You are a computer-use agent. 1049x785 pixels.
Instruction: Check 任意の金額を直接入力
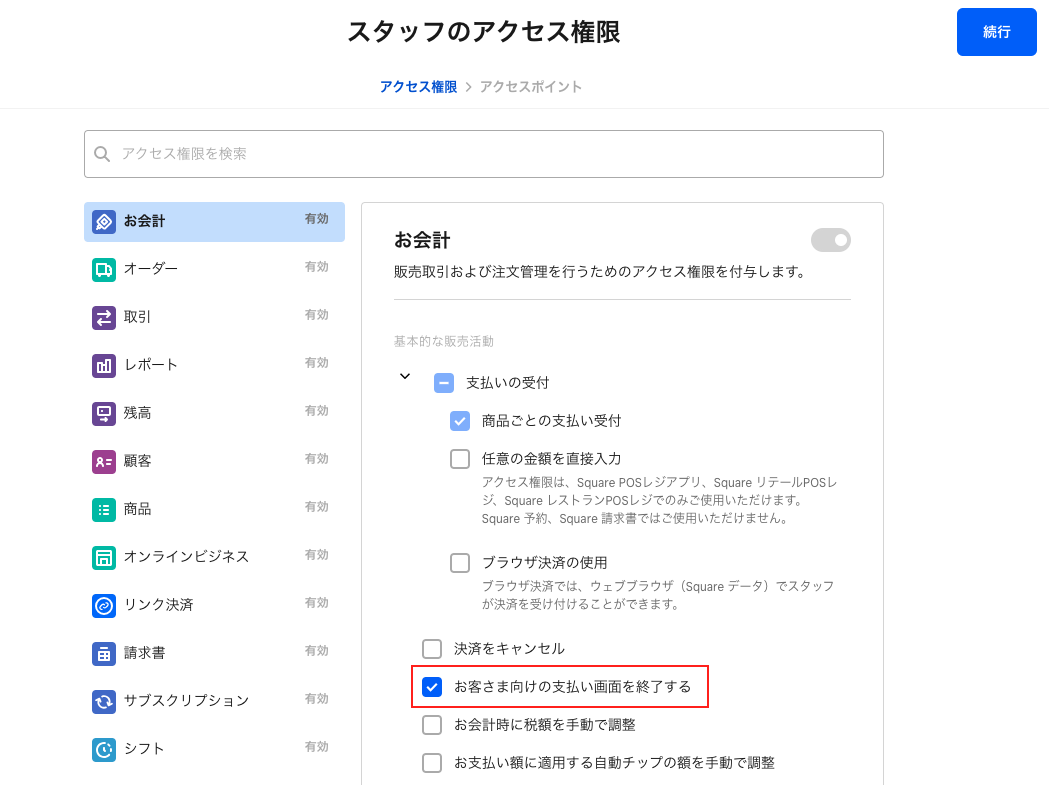460,459
